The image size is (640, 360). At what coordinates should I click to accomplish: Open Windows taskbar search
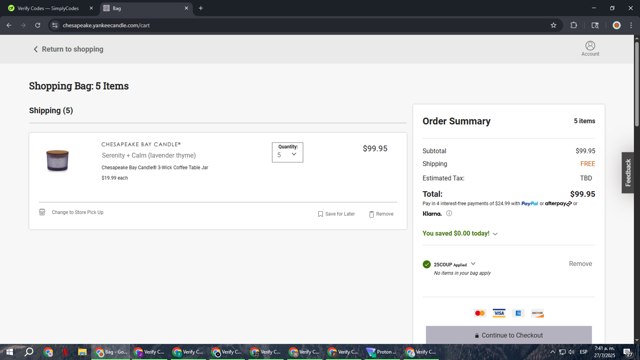coord(29,352)
